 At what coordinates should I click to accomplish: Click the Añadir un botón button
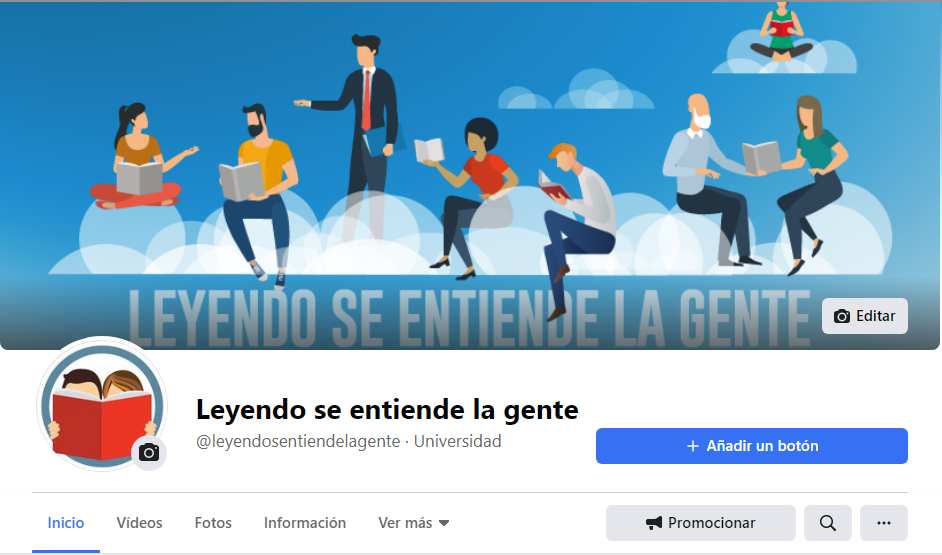pyautogui.click(x=752, y=446)
